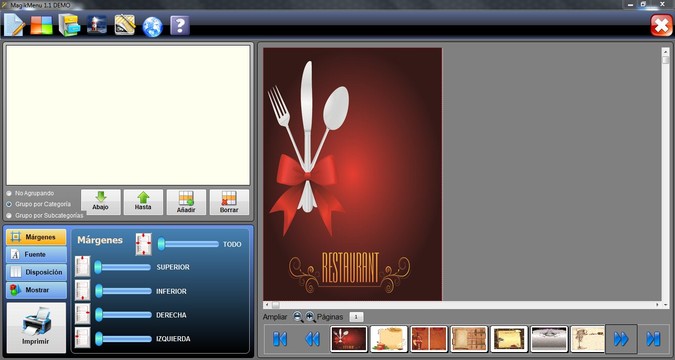Open the new document pencil icon
675x360 pixels.
point(14,25)
